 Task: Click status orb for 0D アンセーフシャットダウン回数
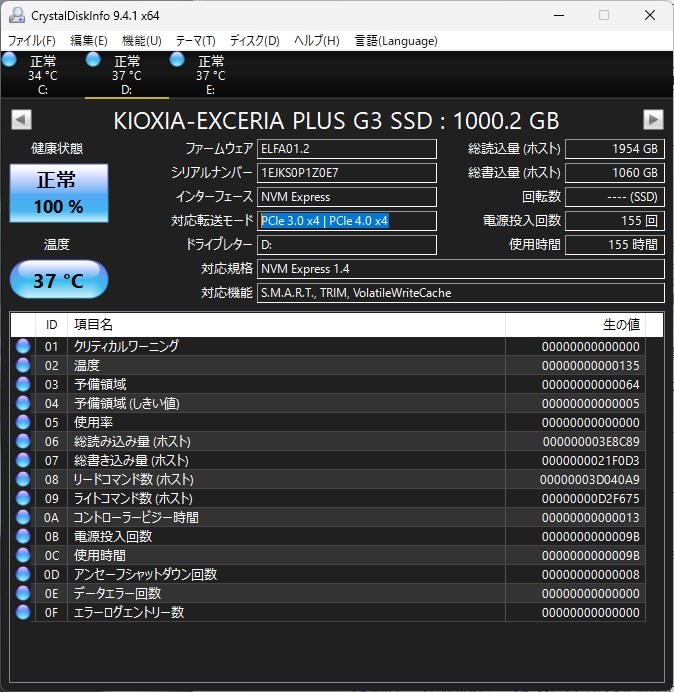(23, 574)
